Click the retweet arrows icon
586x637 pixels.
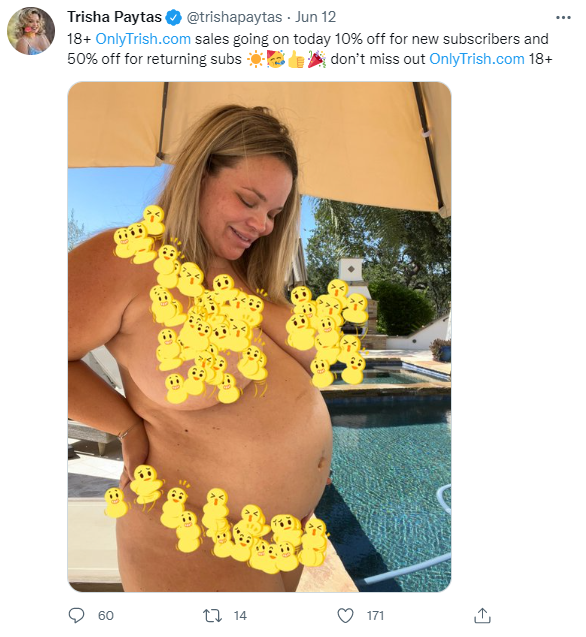(x=212, y=615)
